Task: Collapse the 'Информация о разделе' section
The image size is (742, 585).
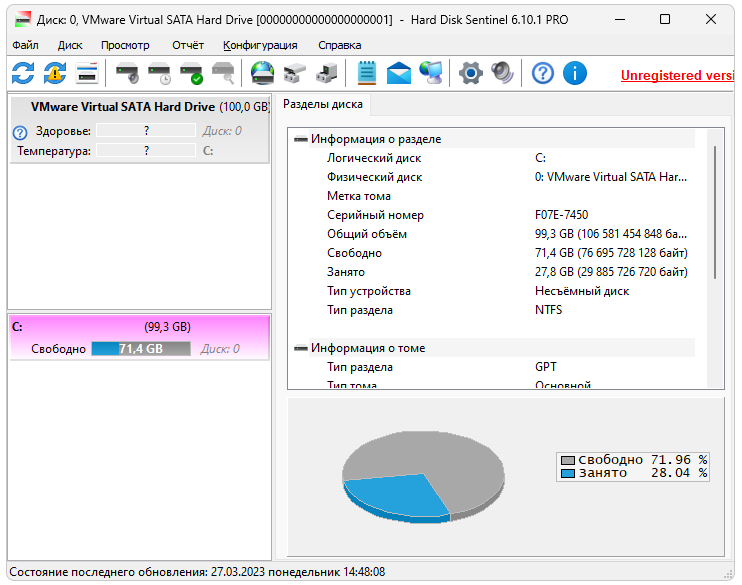Action: (300, 140)
